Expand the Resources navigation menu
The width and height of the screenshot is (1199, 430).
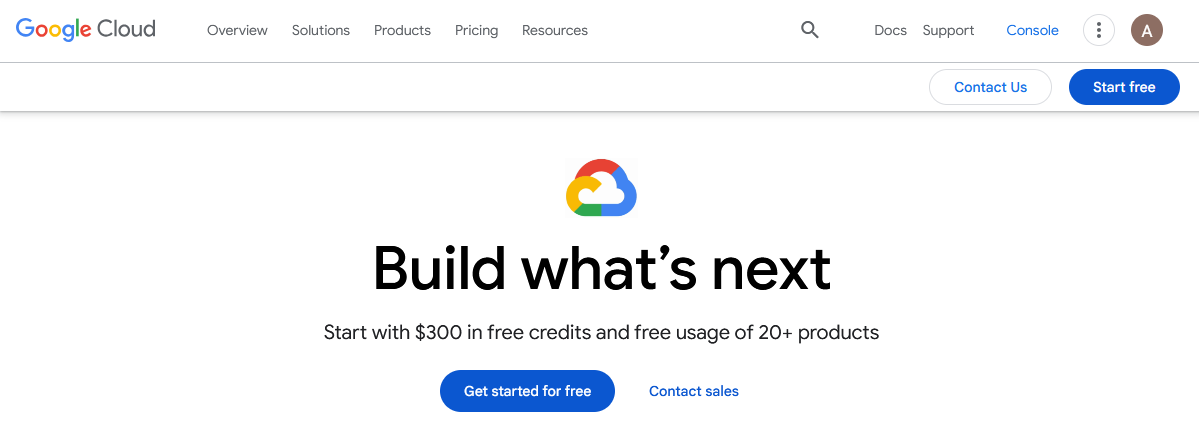(555, 30)
